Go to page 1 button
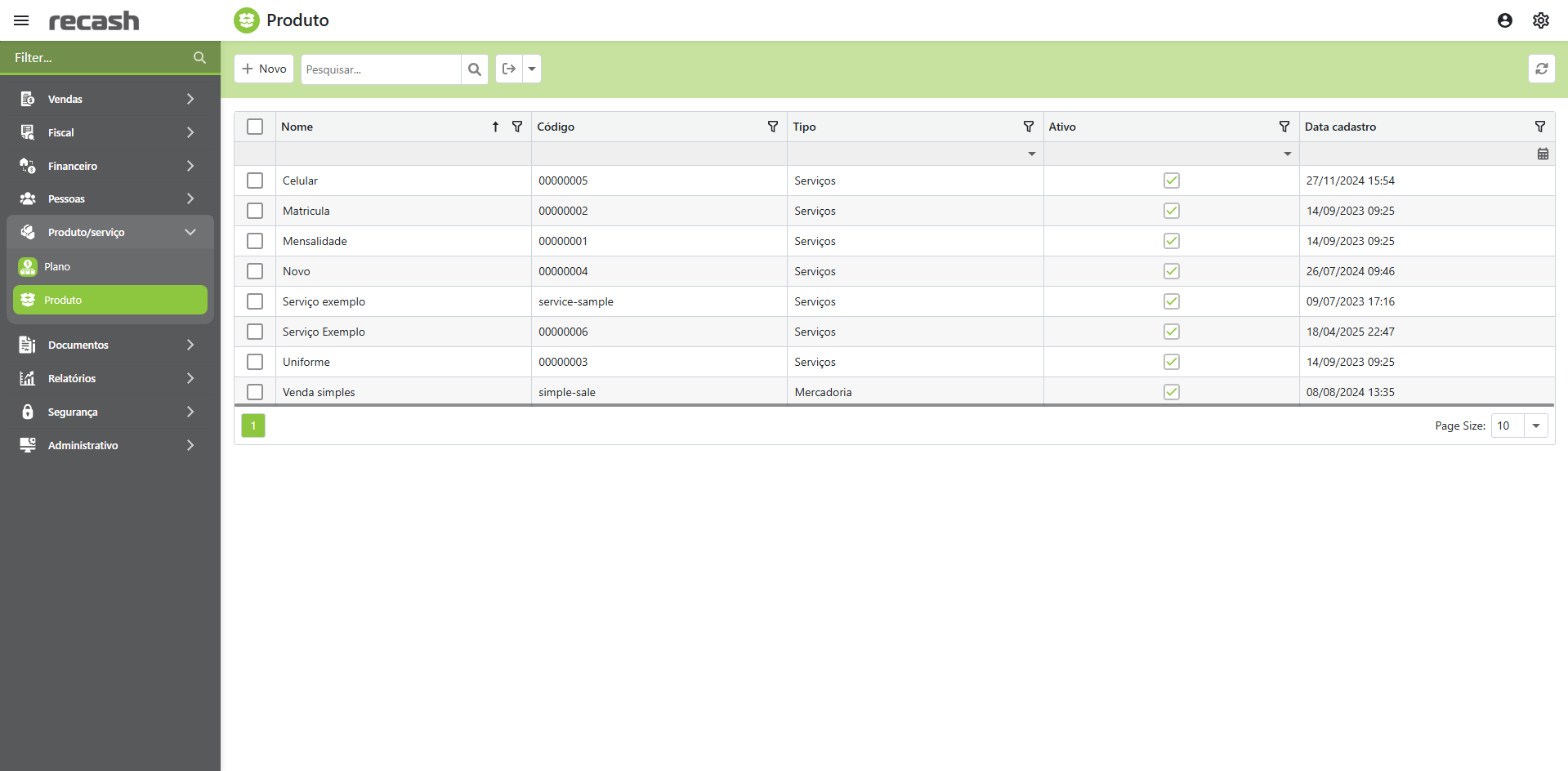1568x771 pixels. [253, 426]
